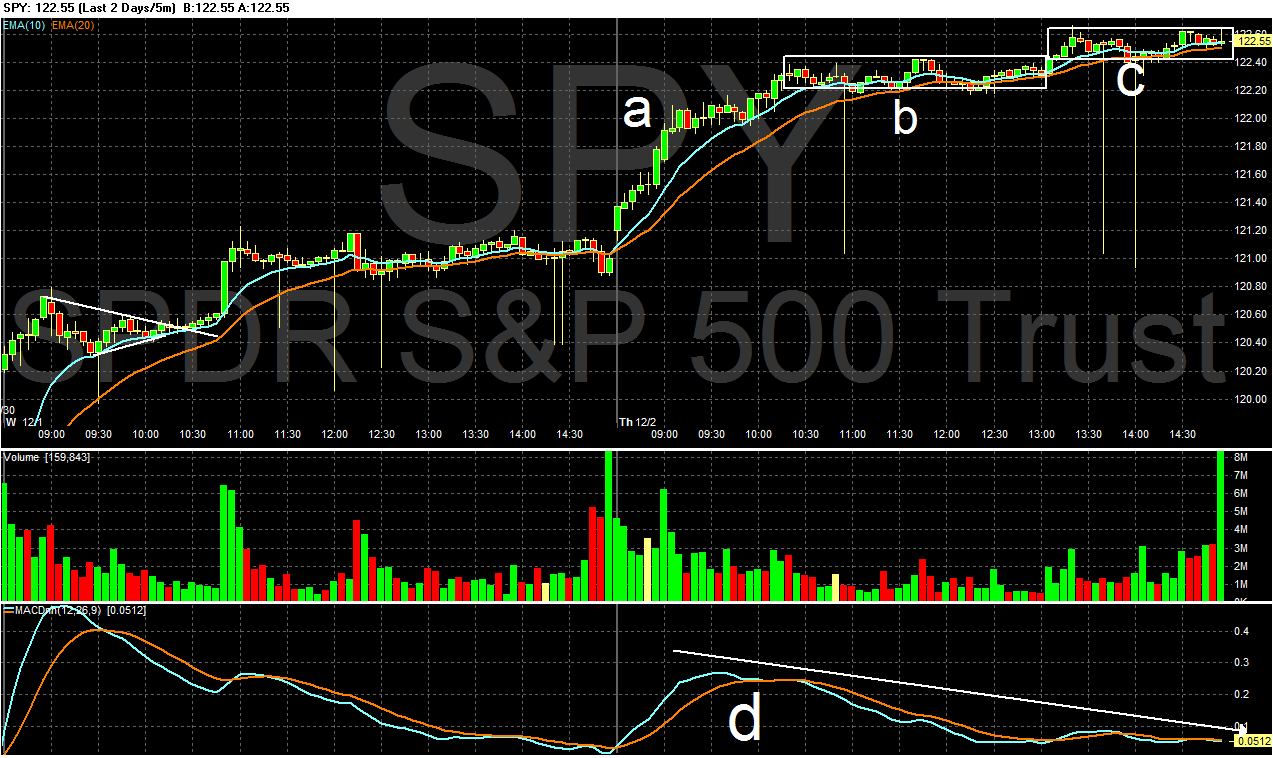Image resolution: width=1273 pixels, height=758 pixels.
Task: Click the yellow 0.0512 MACD value tag
Action: tap(1254, 741)
